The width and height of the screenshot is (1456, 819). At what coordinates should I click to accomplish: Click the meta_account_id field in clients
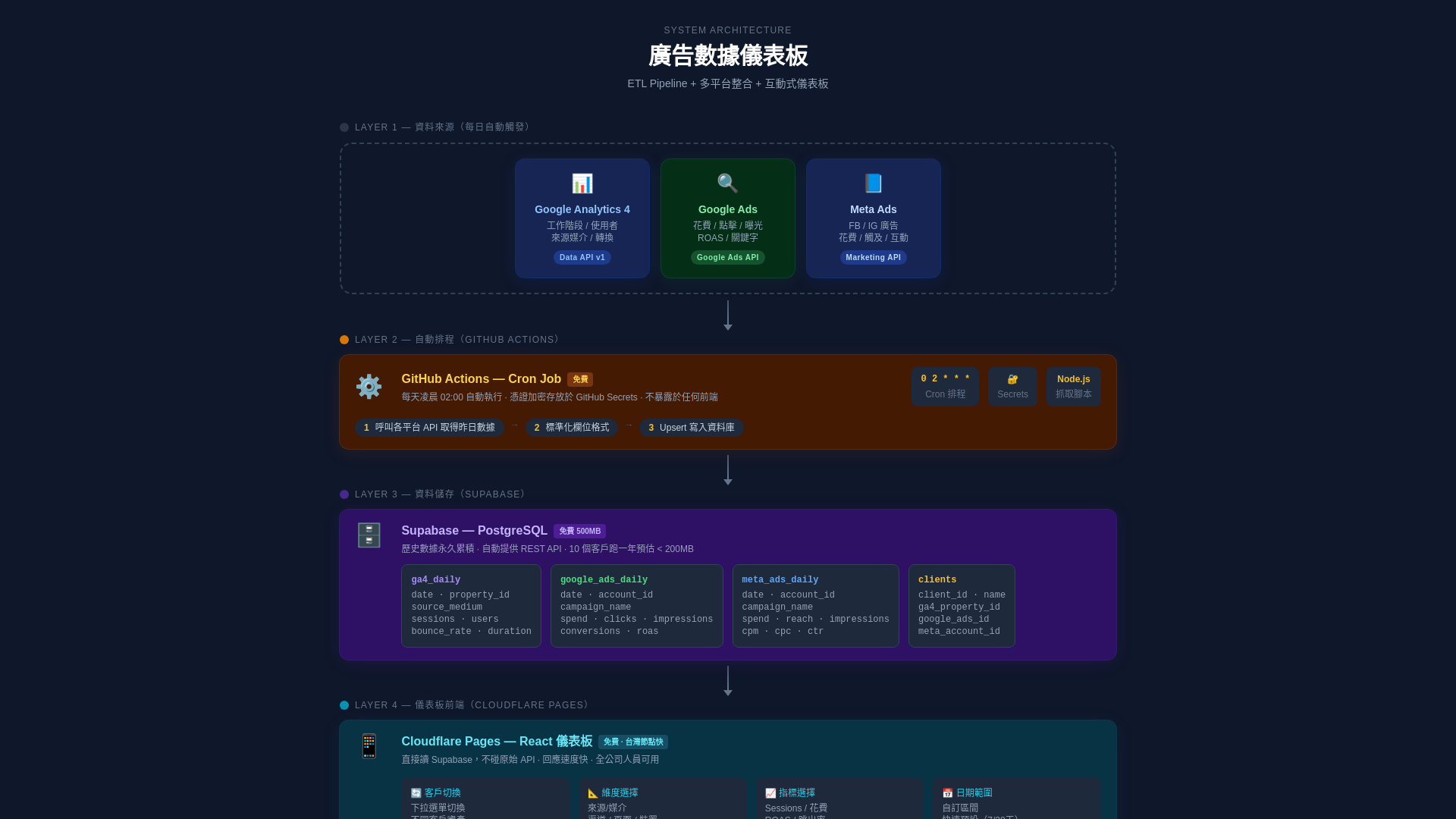[959, 632]
